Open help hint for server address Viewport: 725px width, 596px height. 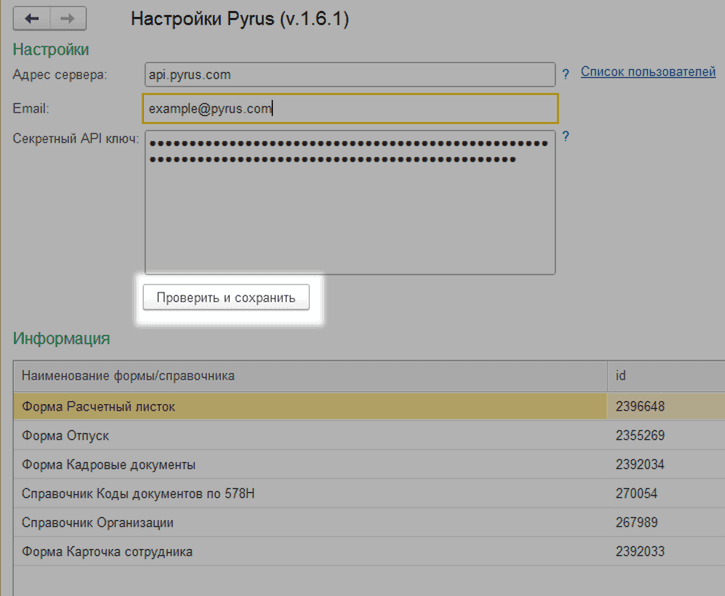click(566, 74)
